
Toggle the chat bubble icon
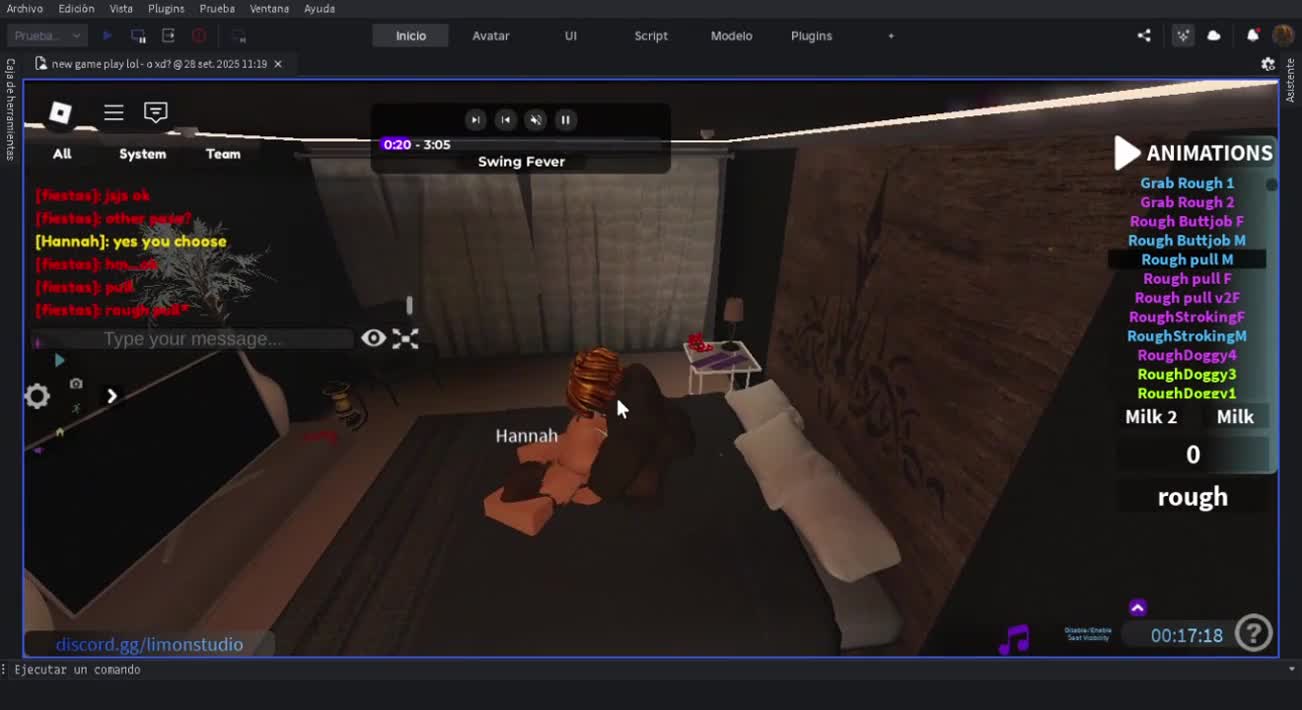tap(155, 113)
